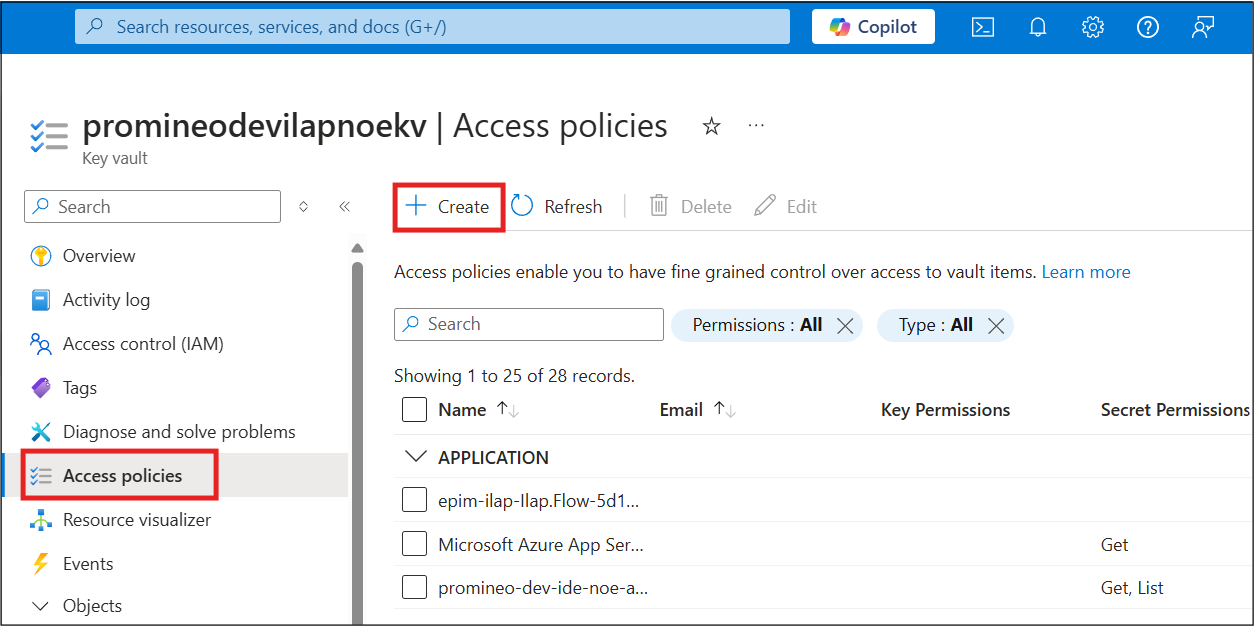Viewport: 1255px width, 626px height.
Task: Open Tags in the sidebar
Action: coord(80,388)
